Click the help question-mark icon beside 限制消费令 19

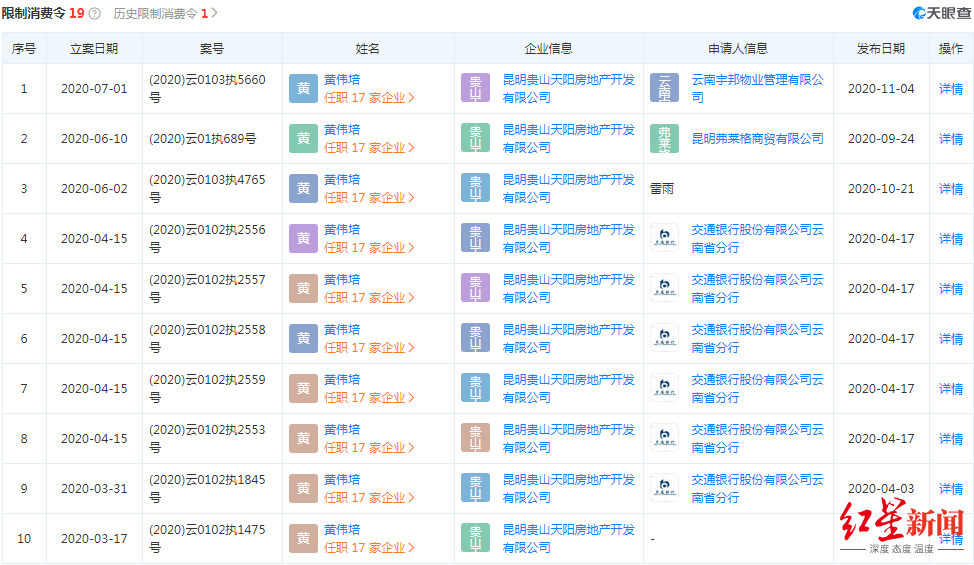coord(94,14)
